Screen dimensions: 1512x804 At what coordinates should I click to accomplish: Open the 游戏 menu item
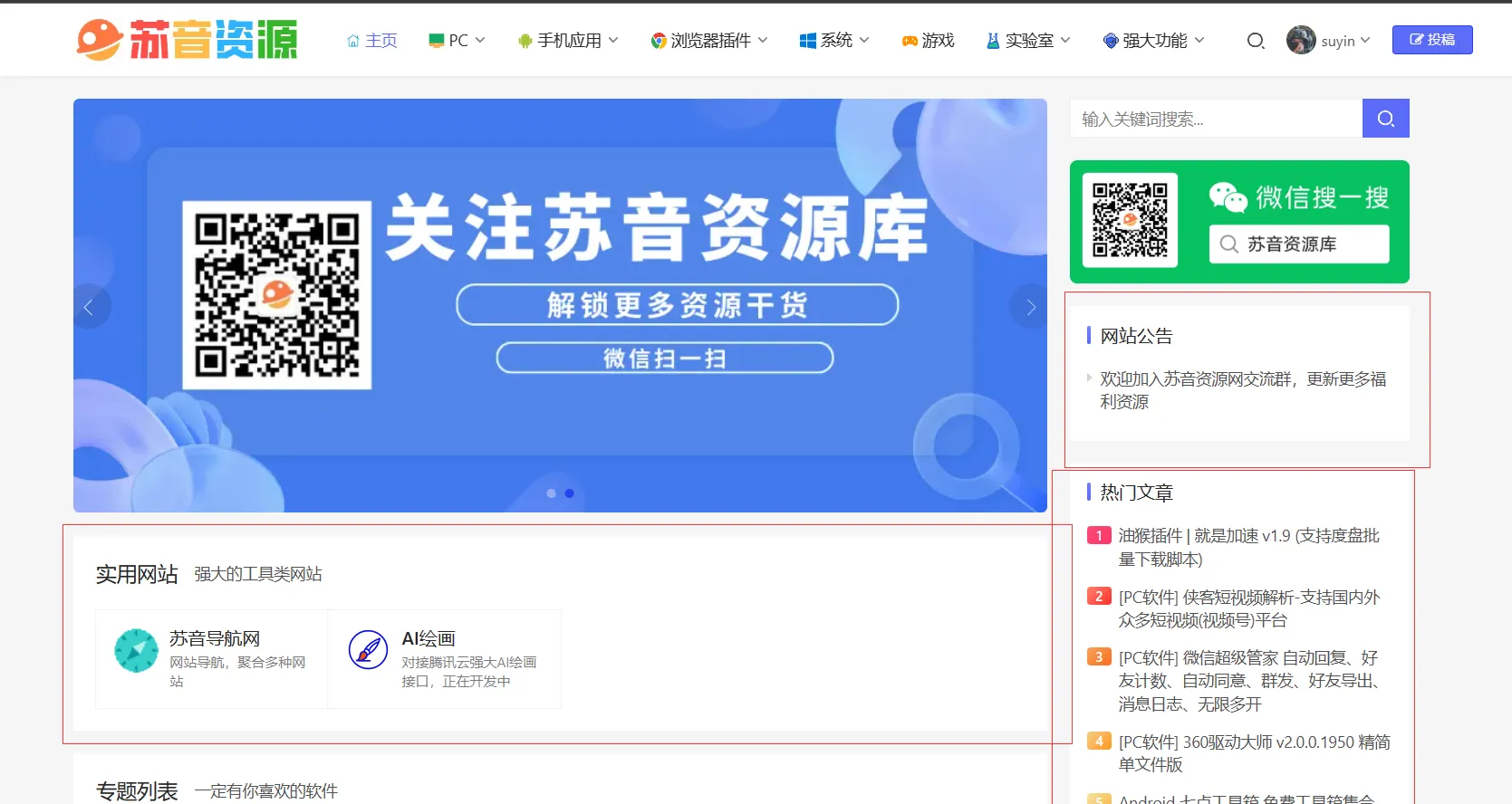[939, 41]
